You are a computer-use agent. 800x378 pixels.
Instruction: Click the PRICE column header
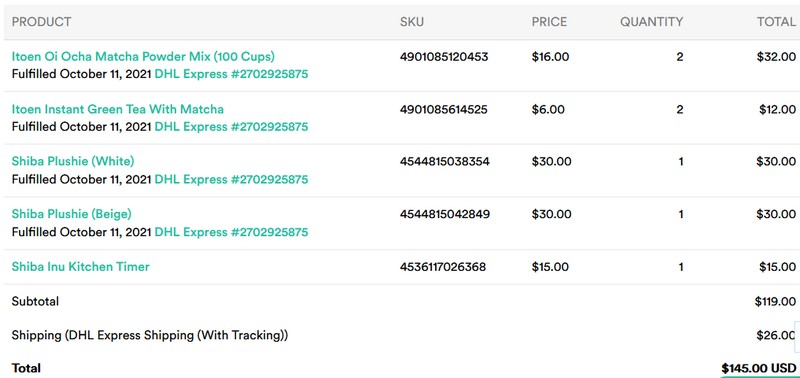pyautogui.click(x=549, y=22)
